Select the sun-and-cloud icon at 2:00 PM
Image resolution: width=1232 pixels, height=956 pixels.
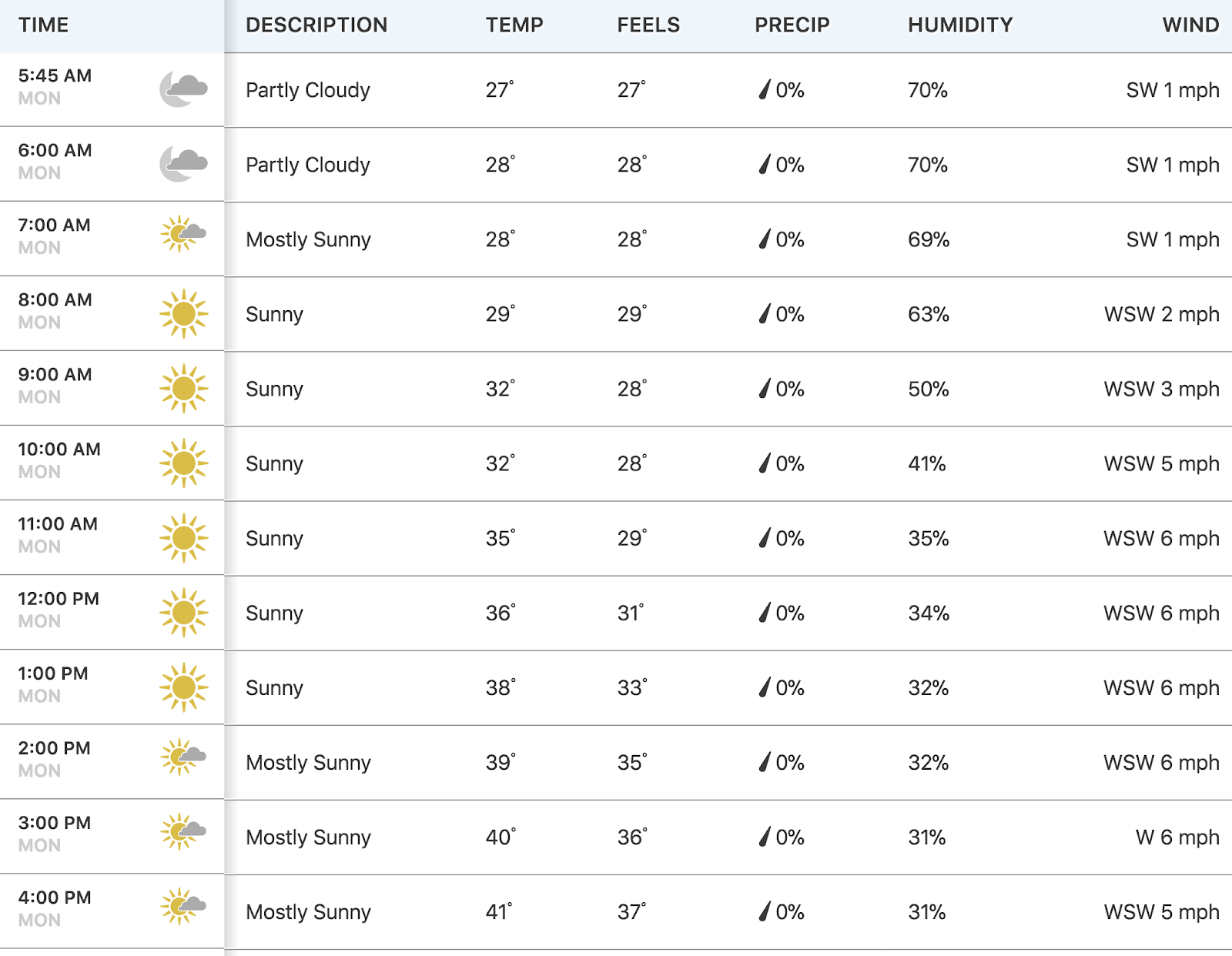tap(183, 757)
